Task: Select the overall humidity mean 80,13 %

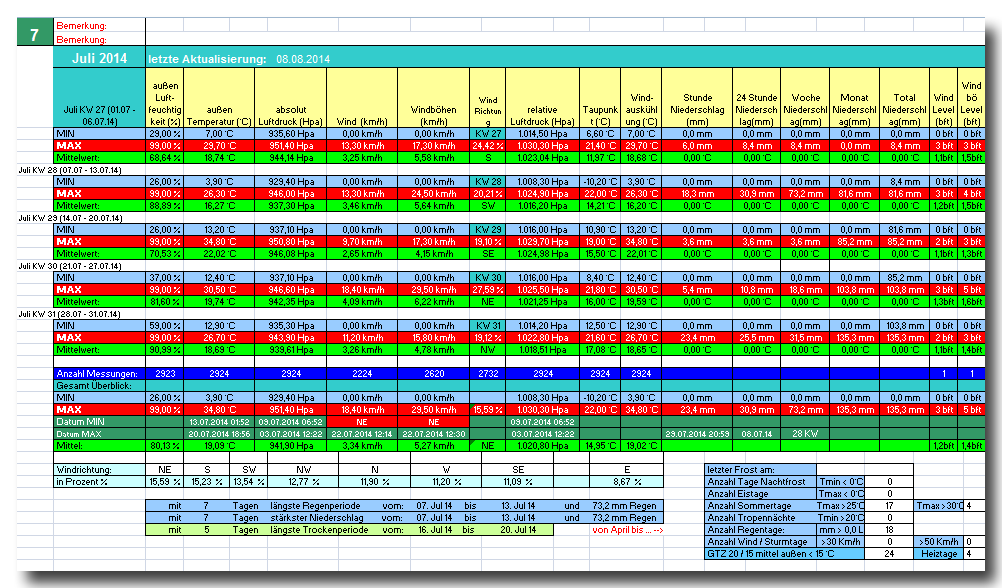Action: click(165, 446)
